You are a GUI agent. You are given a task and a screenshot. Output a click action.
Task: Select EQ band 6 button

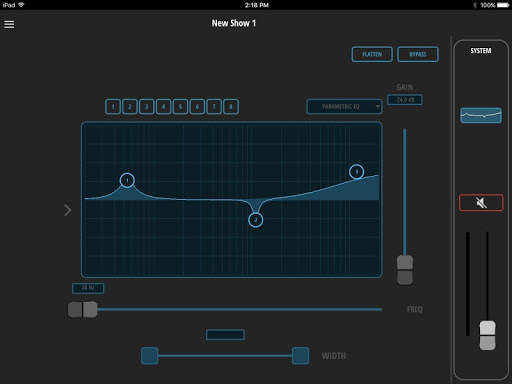tap(197, 107)
